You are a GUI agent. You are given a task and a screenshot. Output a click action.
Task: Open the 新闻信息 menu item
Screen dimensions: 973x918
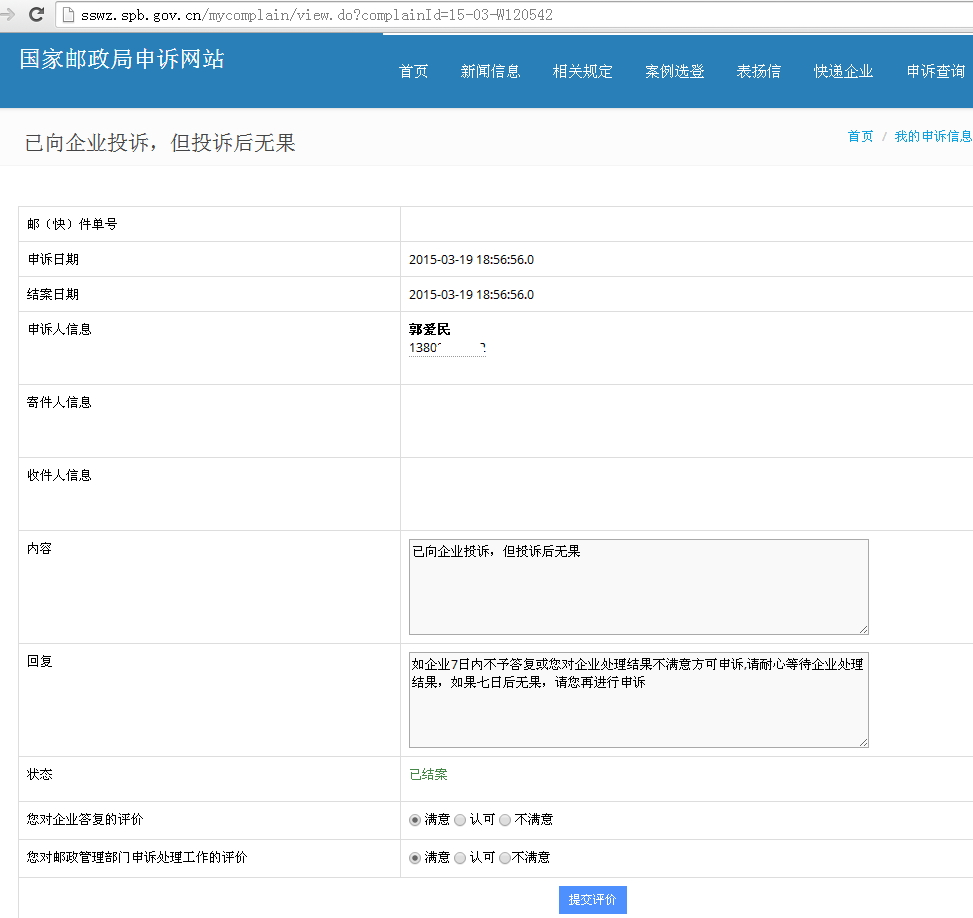(x=490, y=71)
